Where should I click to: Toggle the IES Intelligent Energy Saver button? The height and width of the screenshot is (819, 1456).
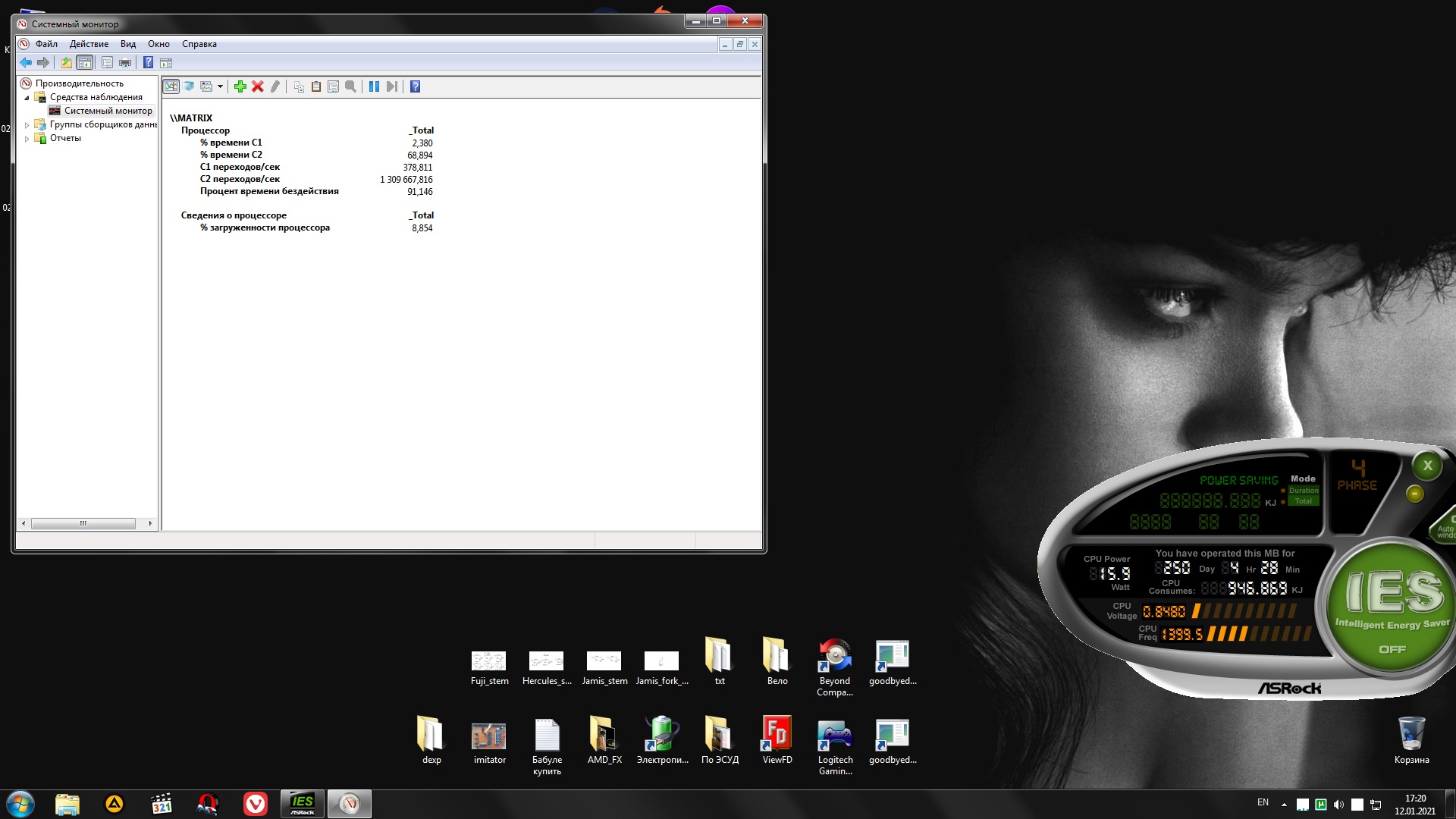coord(1392,607)
